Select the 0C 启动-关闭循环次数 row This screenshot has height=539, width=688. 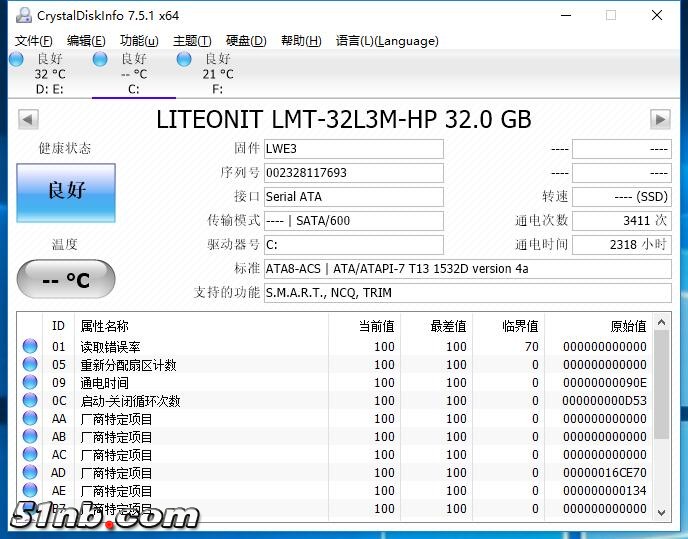pos(130,401)
